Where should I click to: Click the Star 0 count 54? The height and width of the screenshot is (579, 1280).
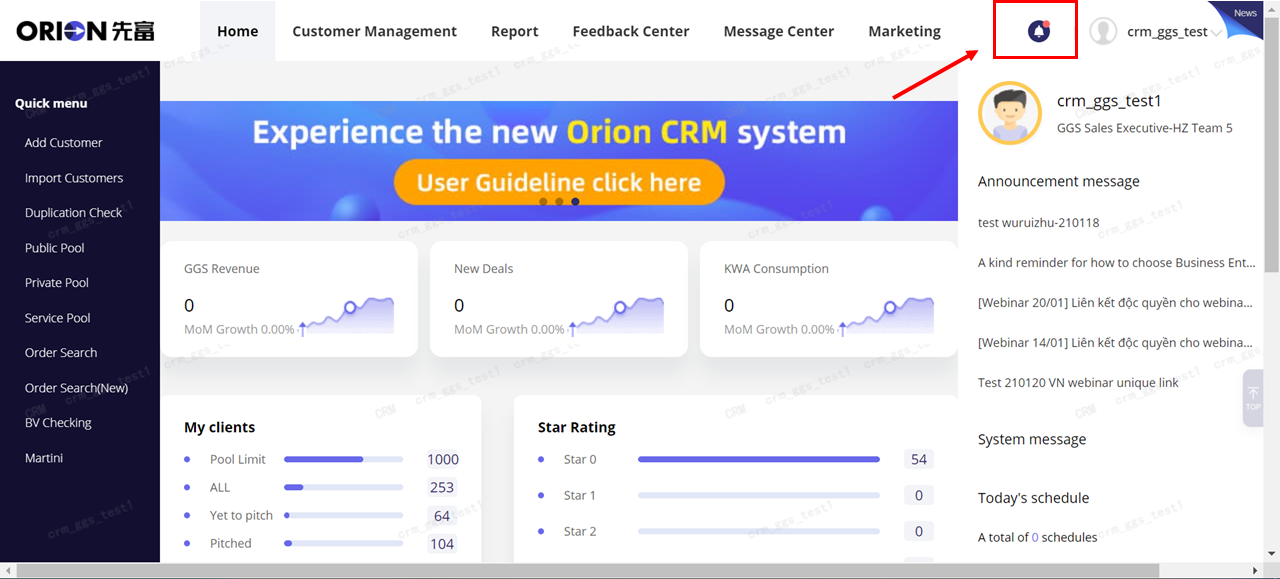point(919,460)
